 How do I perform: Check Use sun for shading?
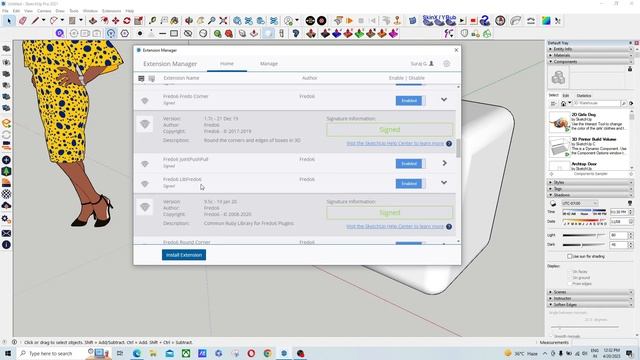569,256
